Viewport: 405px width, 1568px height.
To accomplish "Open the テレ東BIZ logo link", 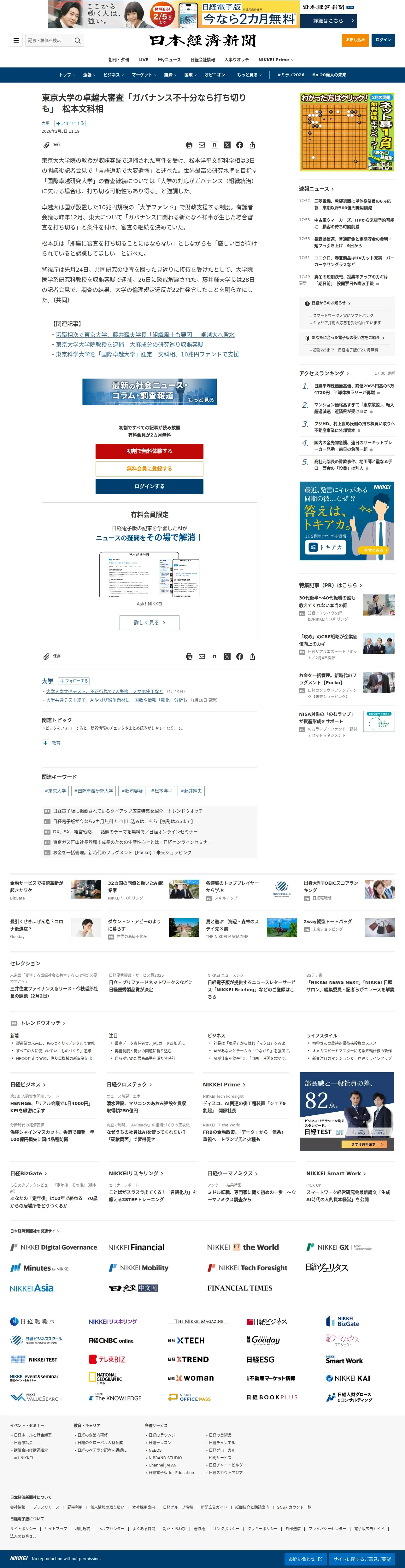I will [x=107, y=1359].
